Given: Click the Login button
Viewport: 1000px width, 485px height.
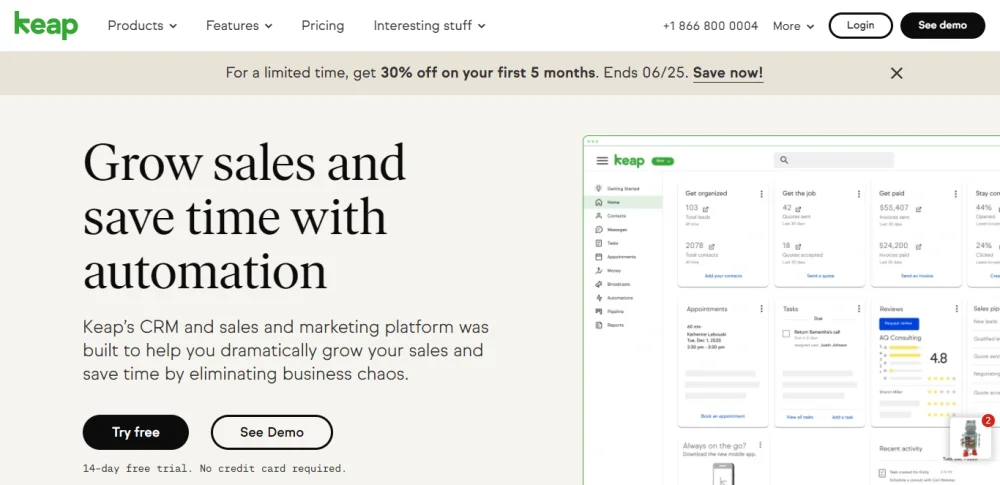Looking at the screenshot, I should pyautogui.click(x=860, y=25).
